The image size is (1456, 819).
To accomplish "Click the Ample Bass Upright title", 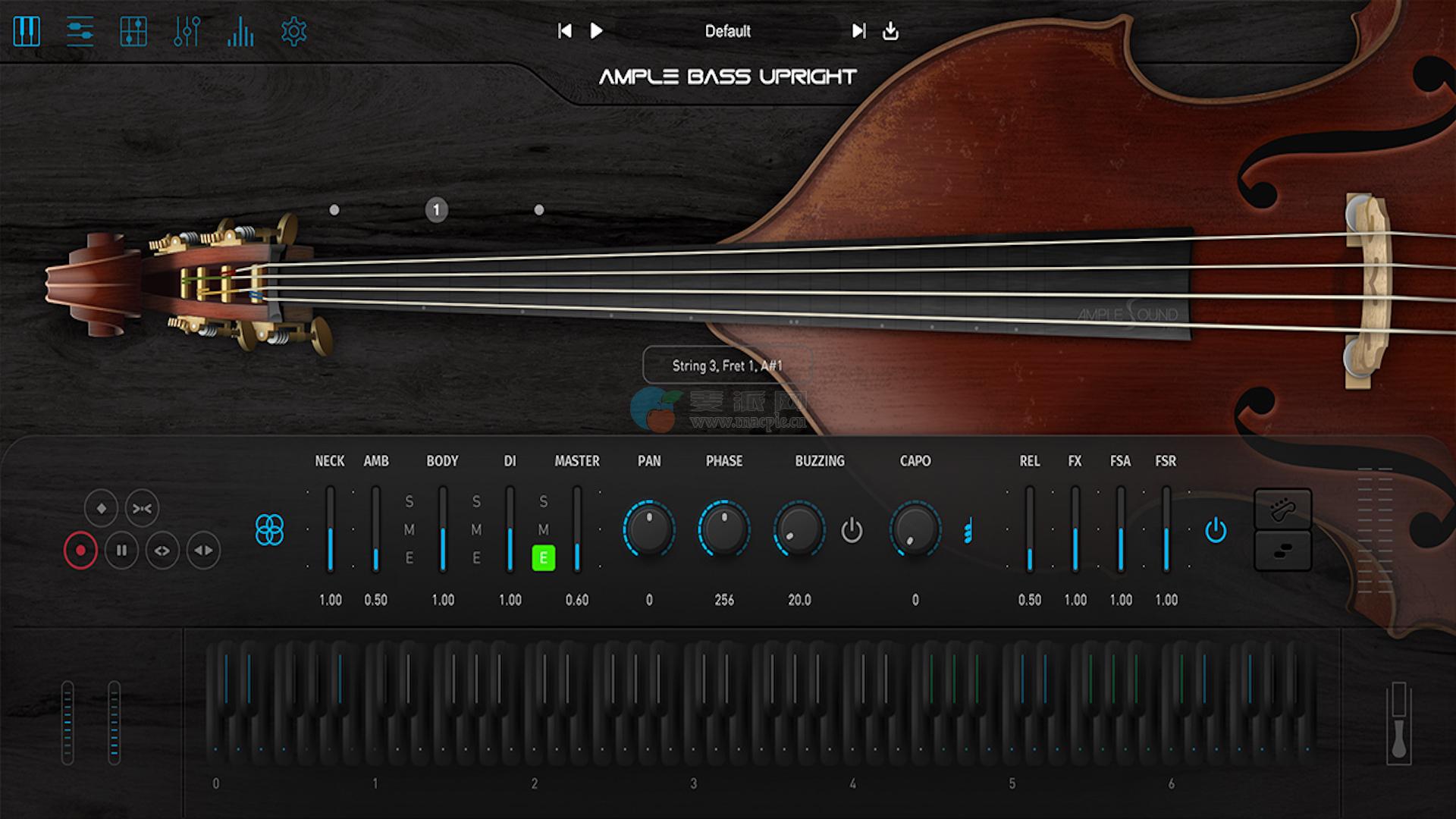I will point(728,77).
